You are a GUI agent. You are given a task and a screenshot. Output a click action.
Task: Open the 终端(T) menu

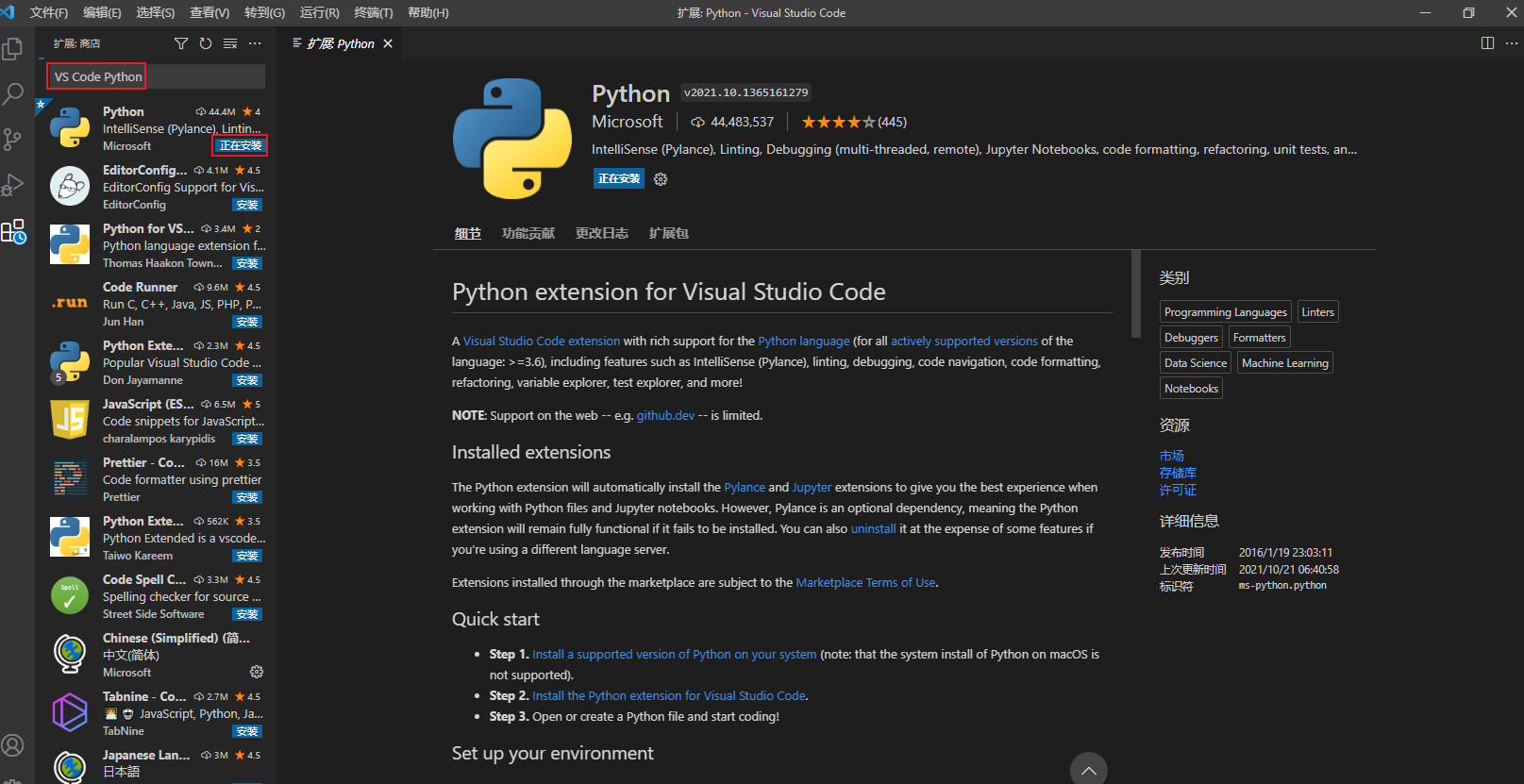tap(374, 12)
